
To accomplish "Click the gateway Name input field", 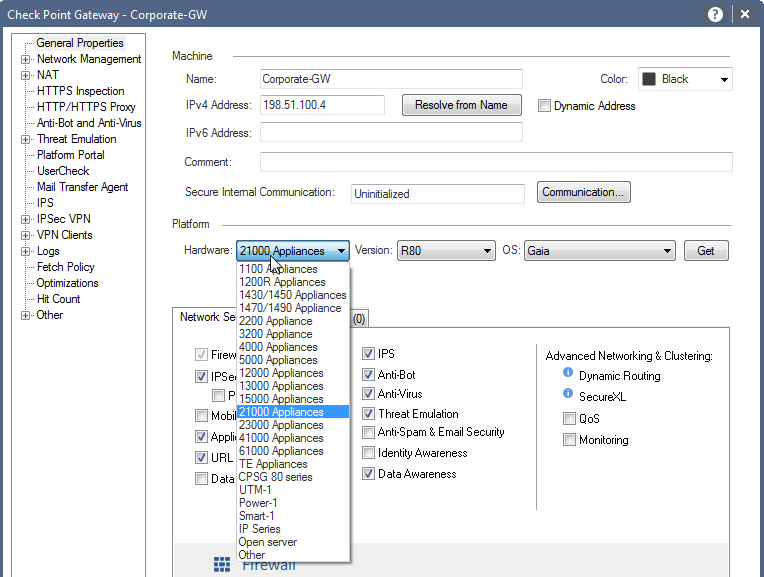I will [x=391, y=79].
